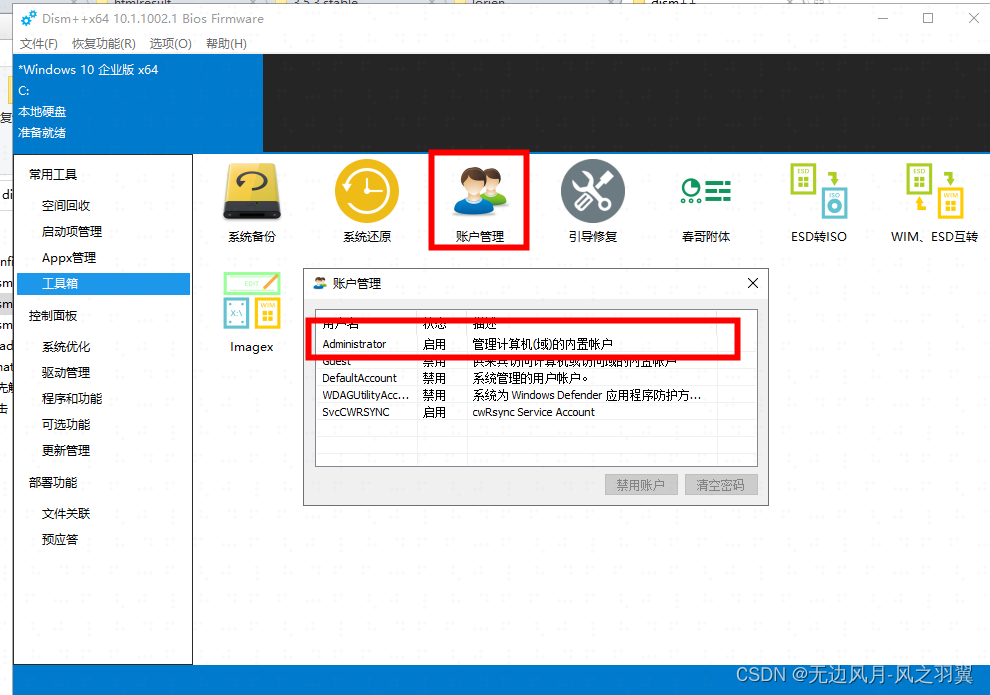Screen dimensions: 990x695
Task: Select 程序和功能 in the sidebar
Action: 71,398
